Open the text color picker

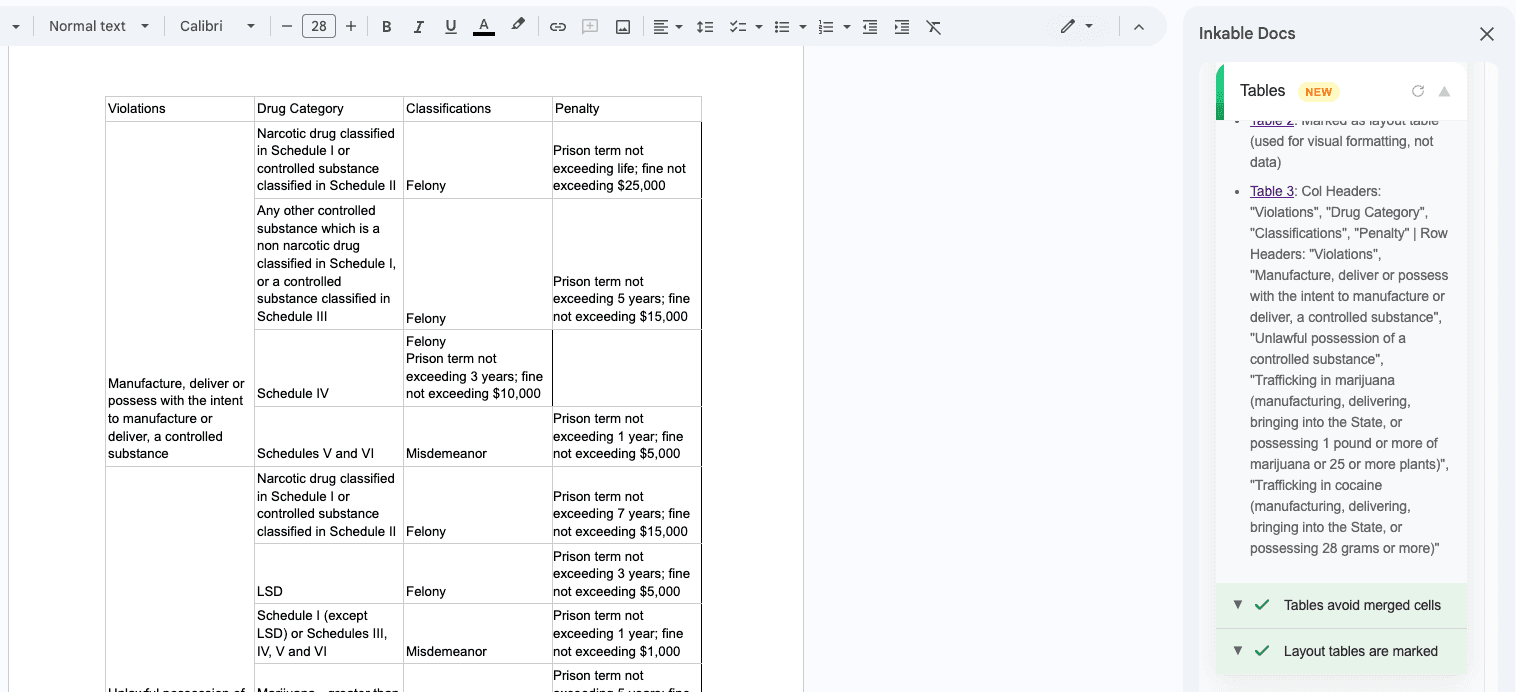(484, 27)
